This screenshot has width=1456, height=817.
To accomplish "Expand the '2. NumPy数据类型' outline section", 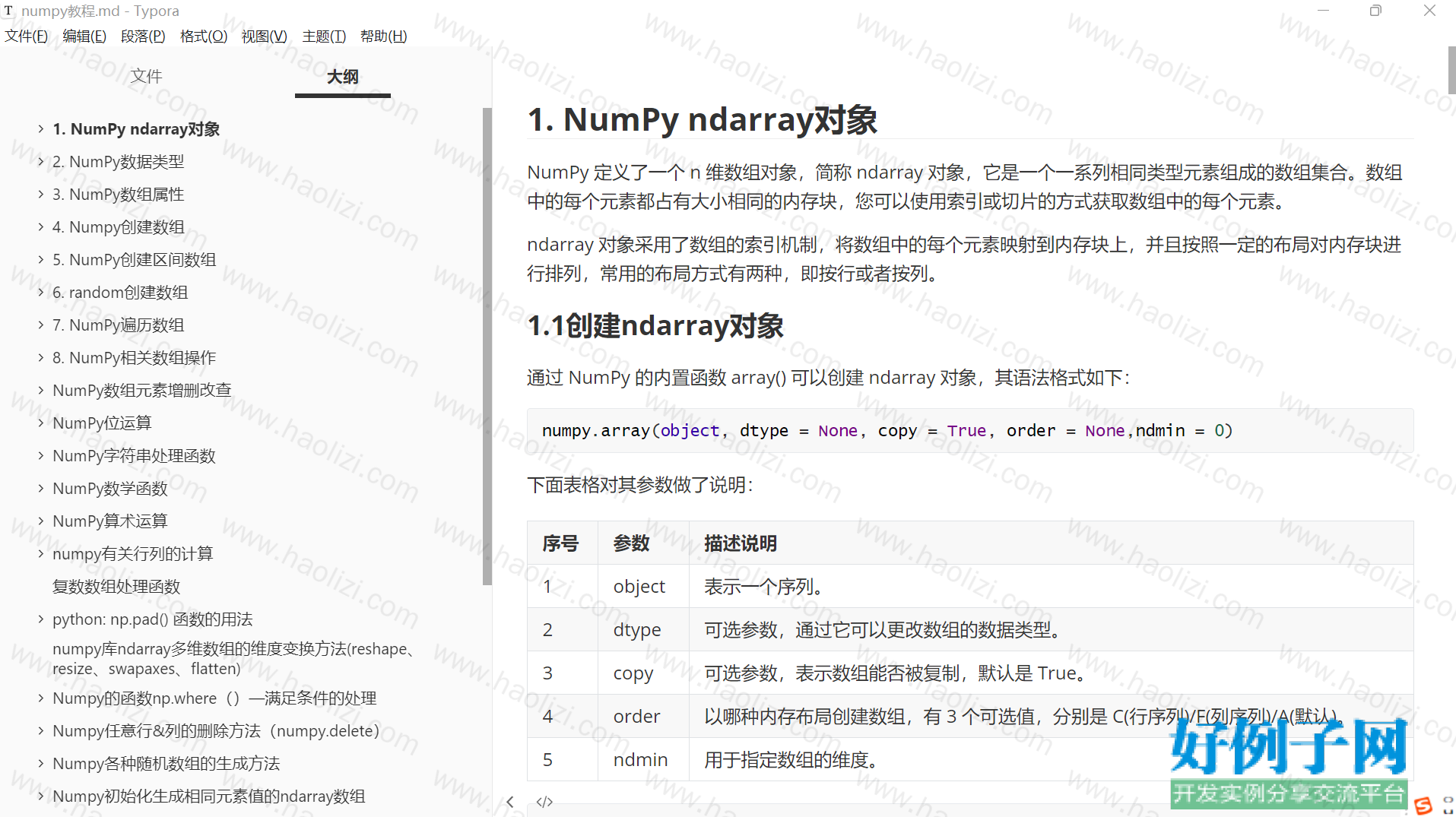I will [41, 162].
